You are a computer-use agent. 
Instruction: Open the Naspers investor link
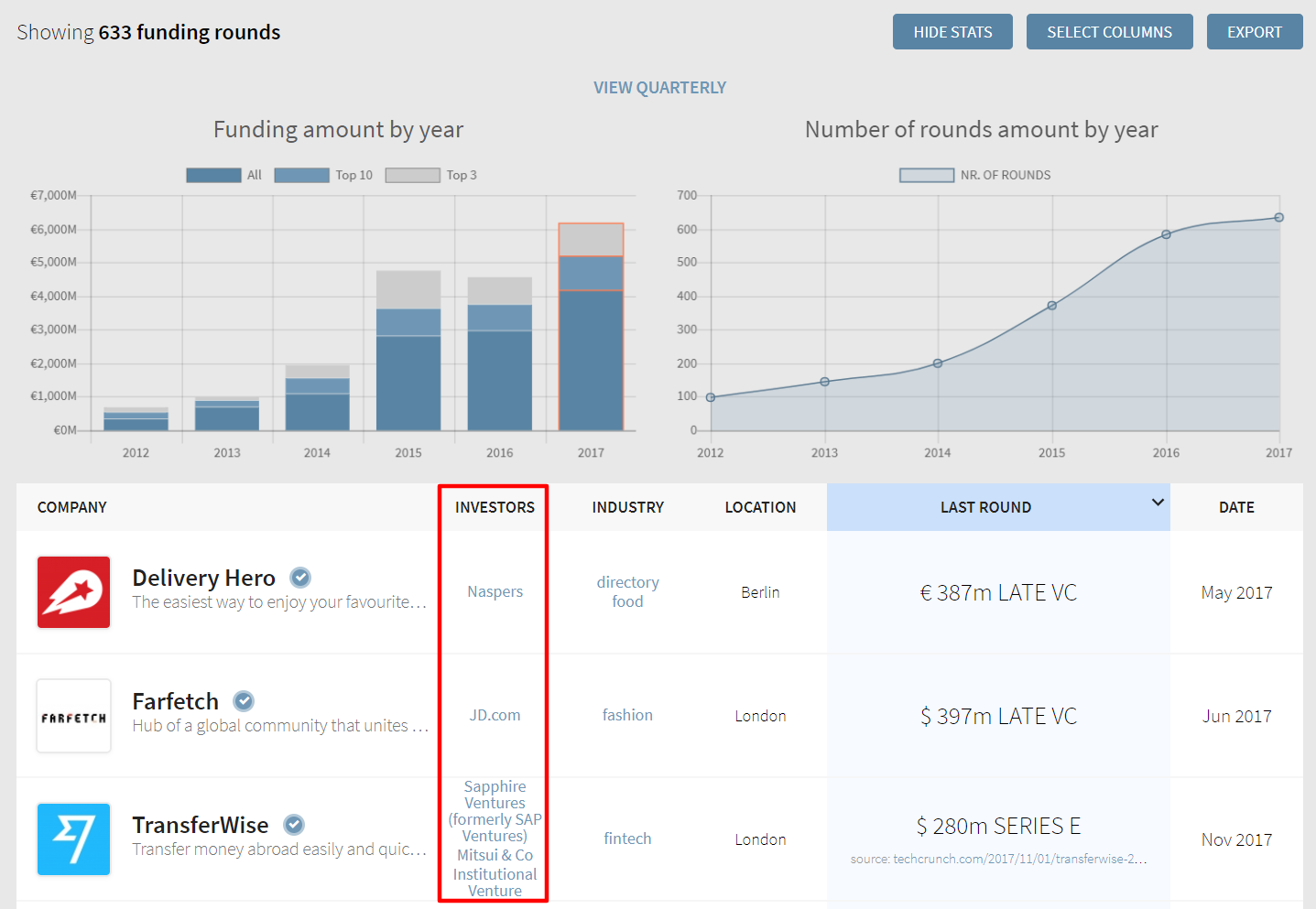pos(495,591)
